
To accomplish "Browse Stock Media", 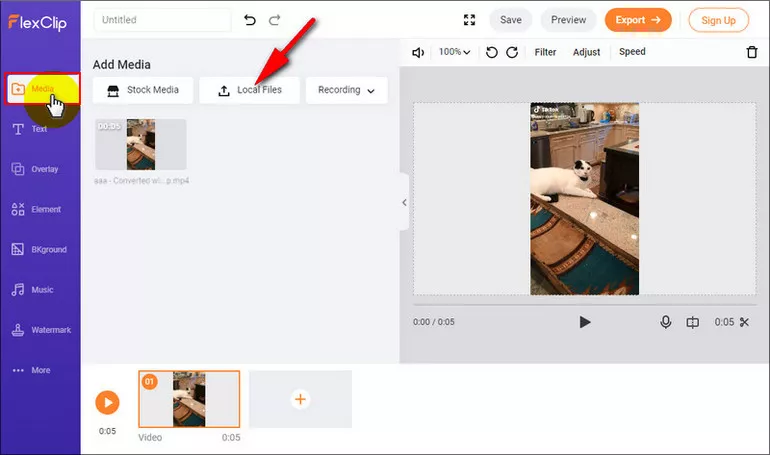I will (x=143, y=90).
